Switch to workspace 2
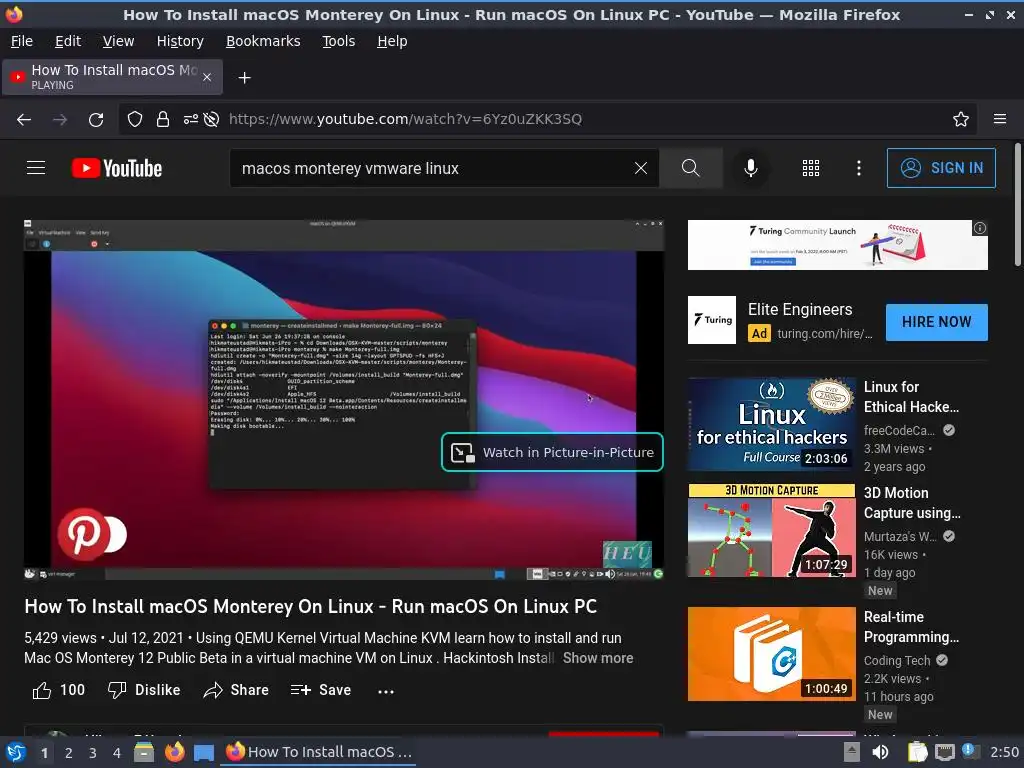 [69, 753]
